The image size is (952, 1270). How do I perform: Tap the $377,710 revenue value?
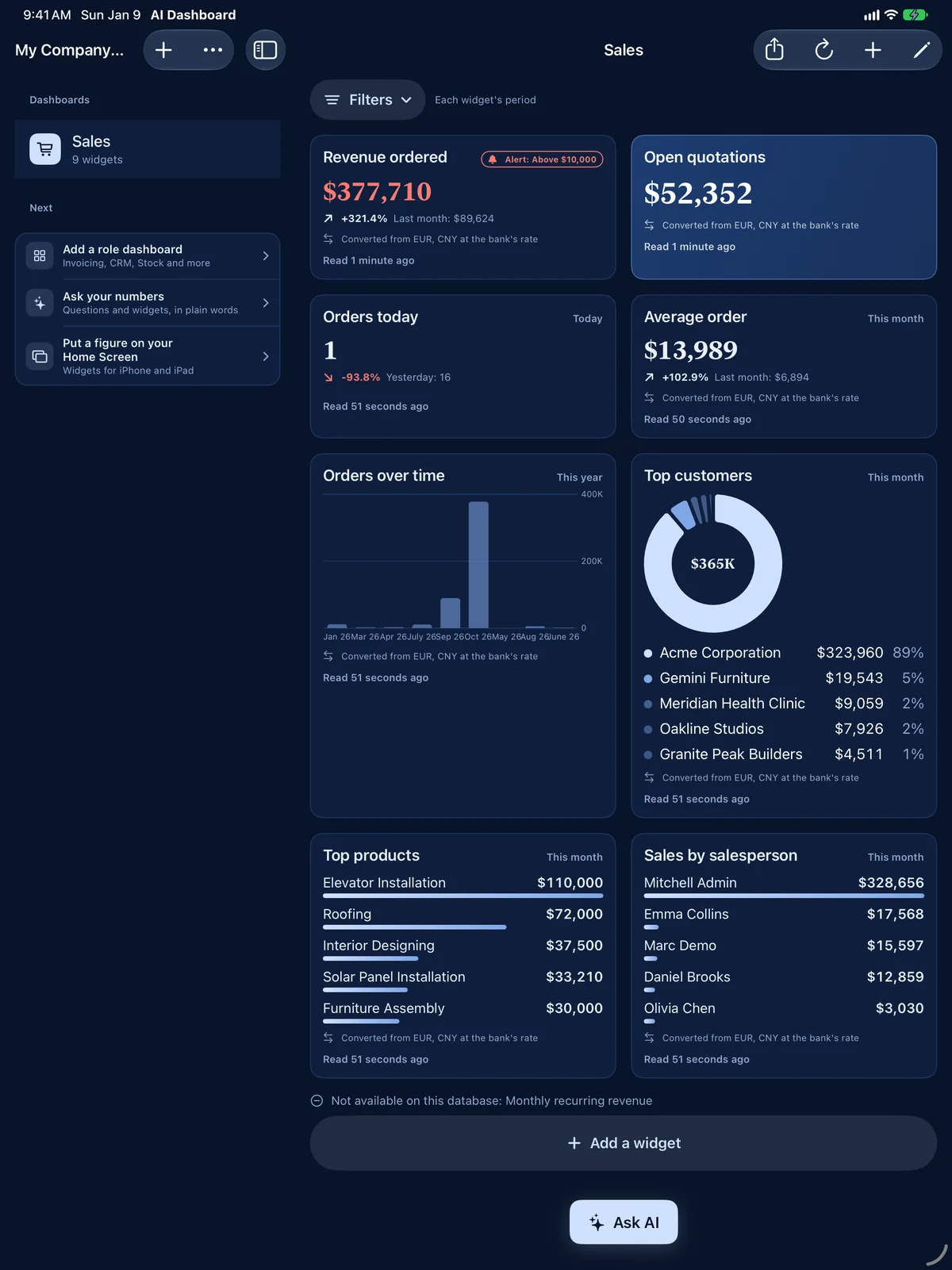pos(377,192)
